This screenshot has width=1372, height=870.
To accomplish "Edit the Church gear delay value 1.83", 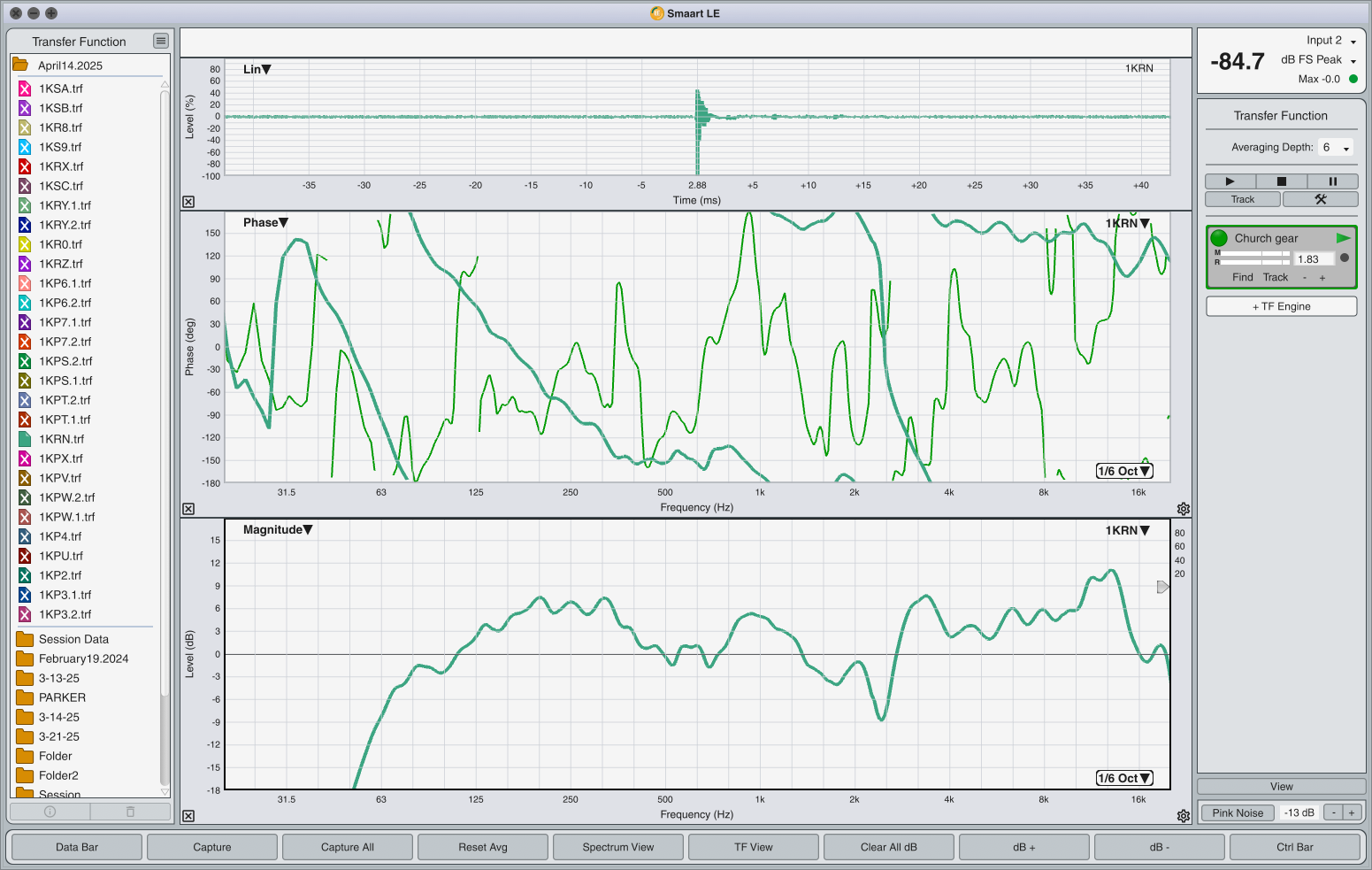I will [1313, 259].
